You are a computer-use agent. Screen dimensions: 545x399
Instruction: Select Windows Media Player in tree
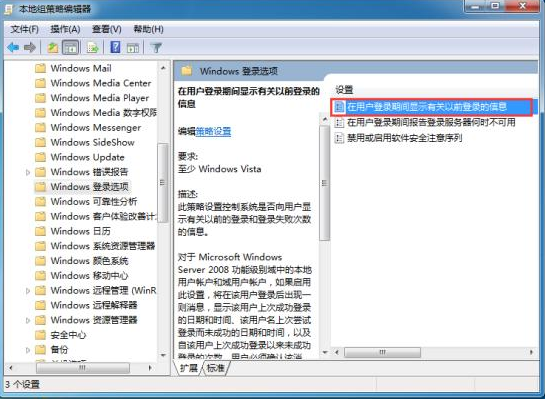tap(100, 98)
